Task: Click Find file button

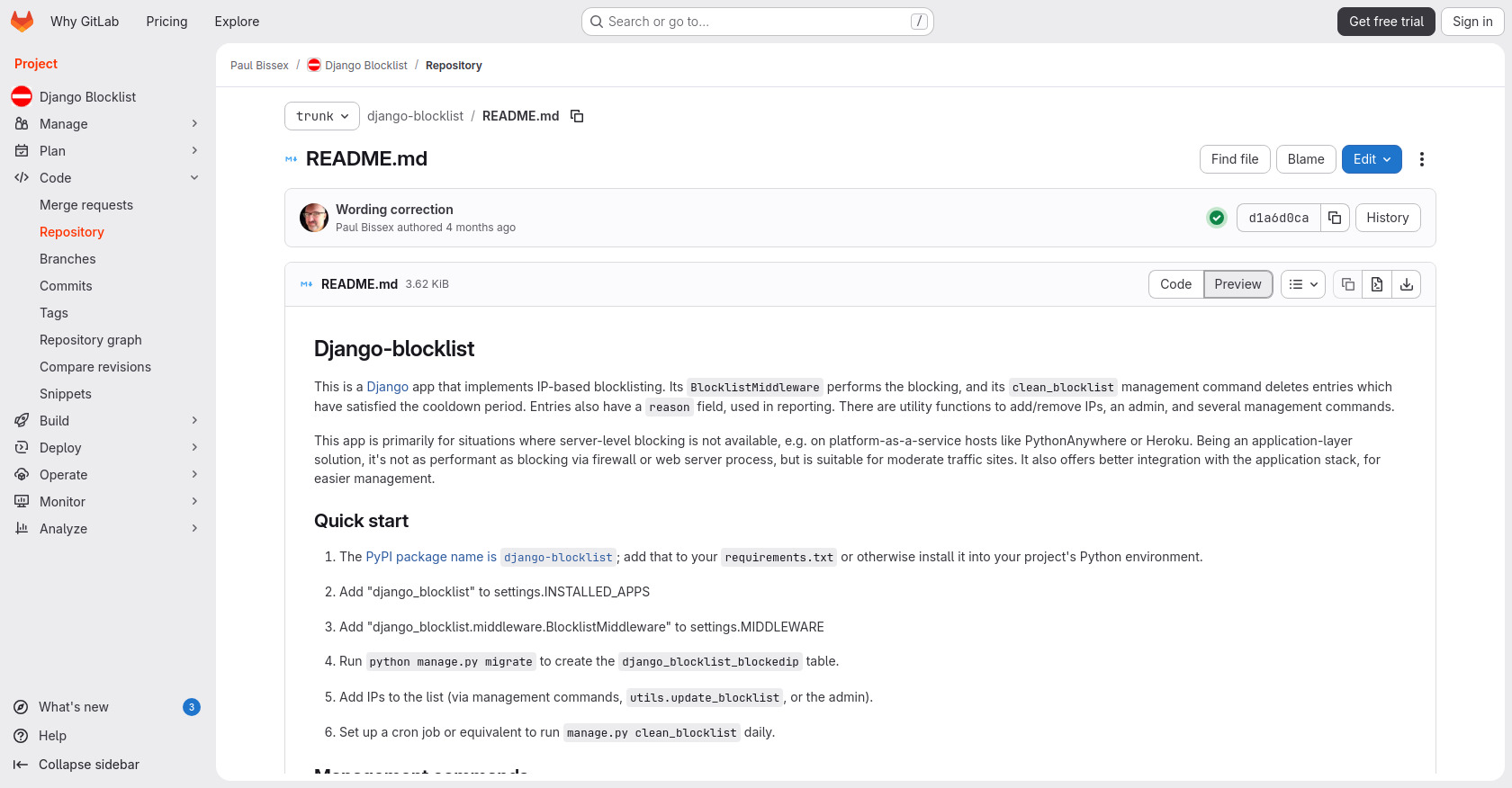Action: point(1235,159)
